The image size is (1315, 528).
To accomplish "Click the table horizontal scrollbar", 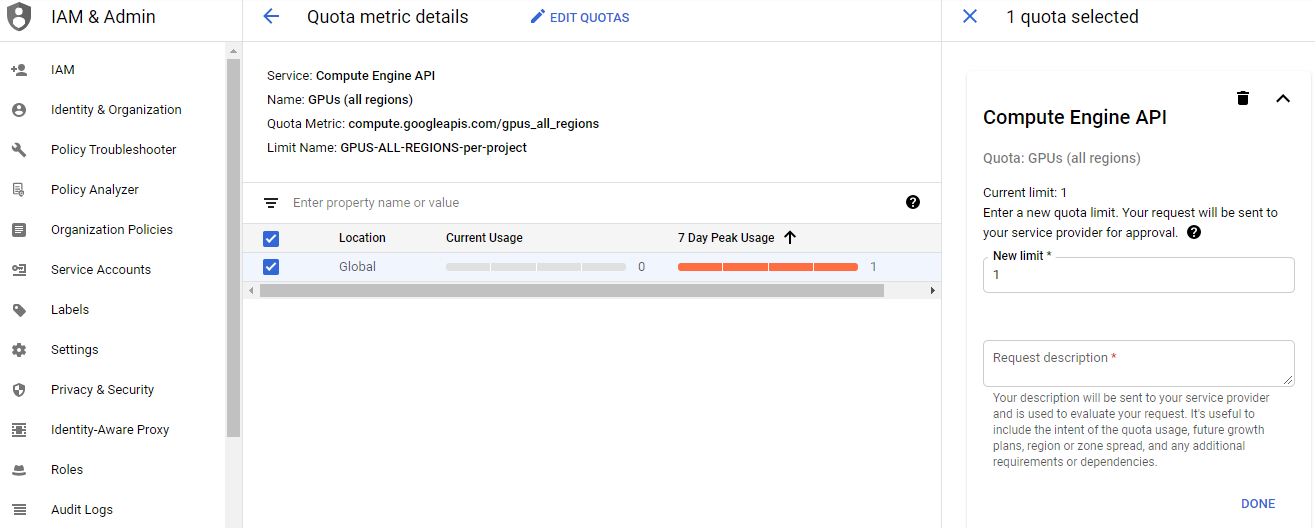I will click(572, 290).
